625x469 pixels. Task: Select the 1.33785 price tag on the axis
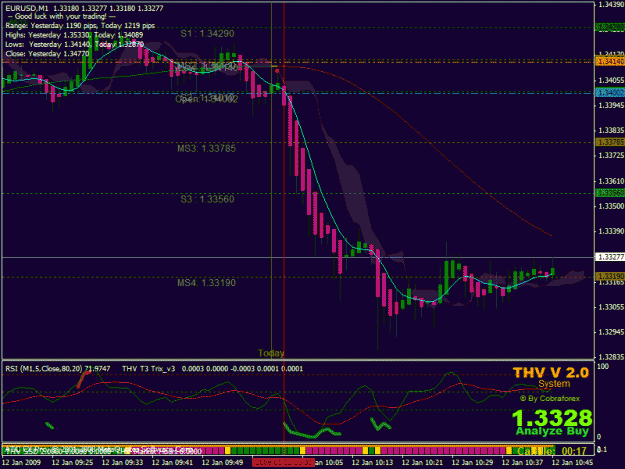610,142
